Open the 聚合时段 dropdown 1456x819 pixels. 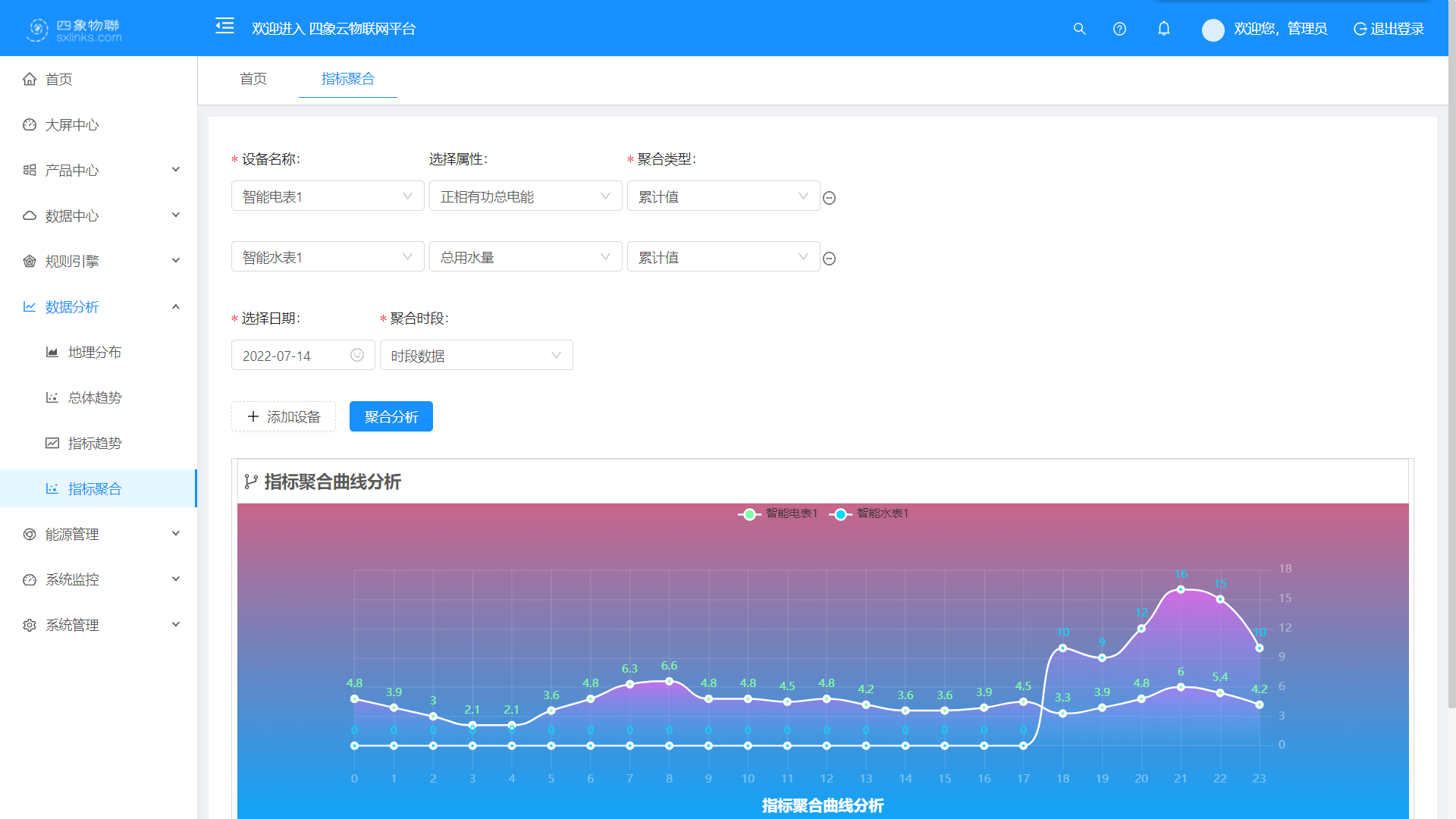pyautogui.click(x=476, y=355)
